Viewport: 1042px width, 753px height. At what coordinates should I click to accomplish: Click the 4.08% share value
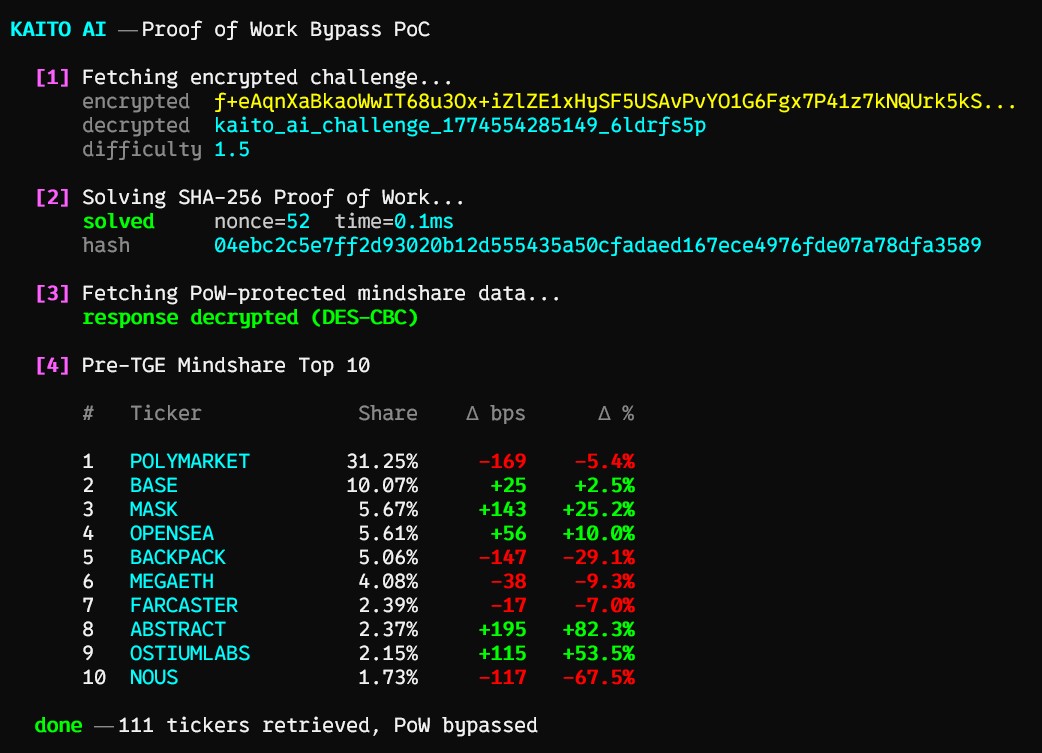(388, 582)
